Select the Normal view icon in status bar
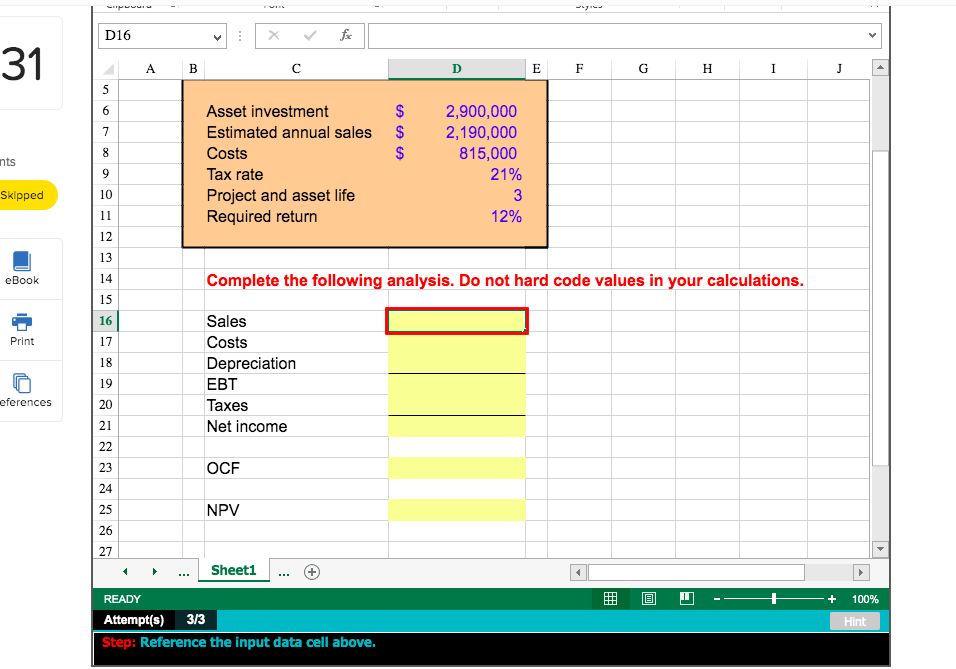The height and width of the screenshot is (669, 956). [x=610, y=598]
